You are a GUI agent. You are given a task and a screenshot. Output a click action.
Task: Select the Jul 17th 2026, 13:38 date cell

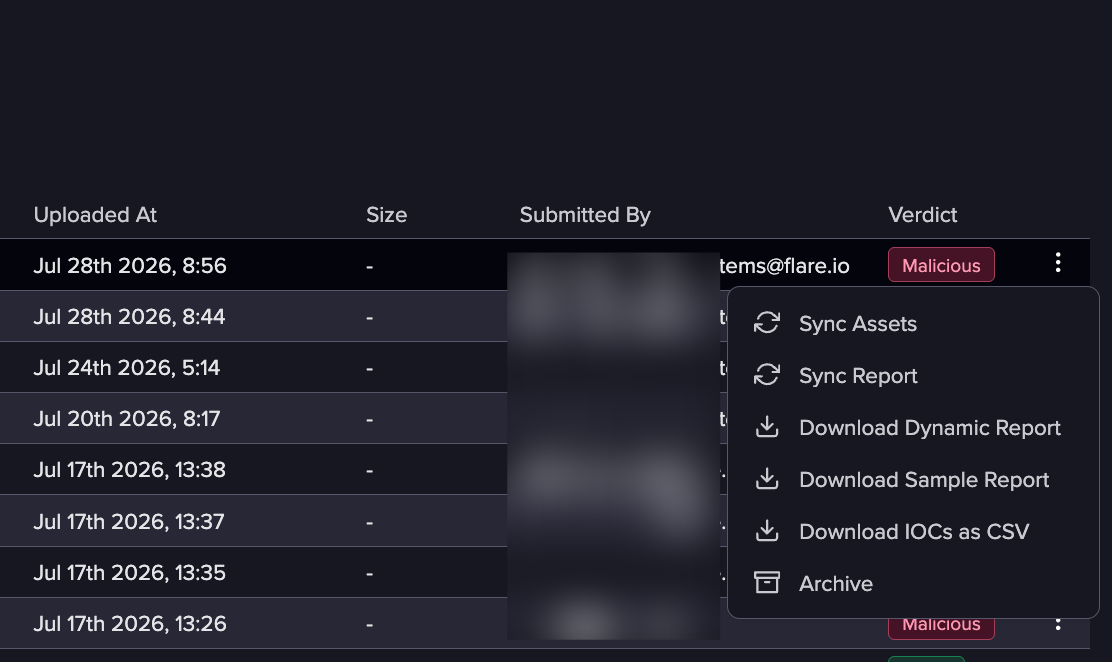point(129,470)
